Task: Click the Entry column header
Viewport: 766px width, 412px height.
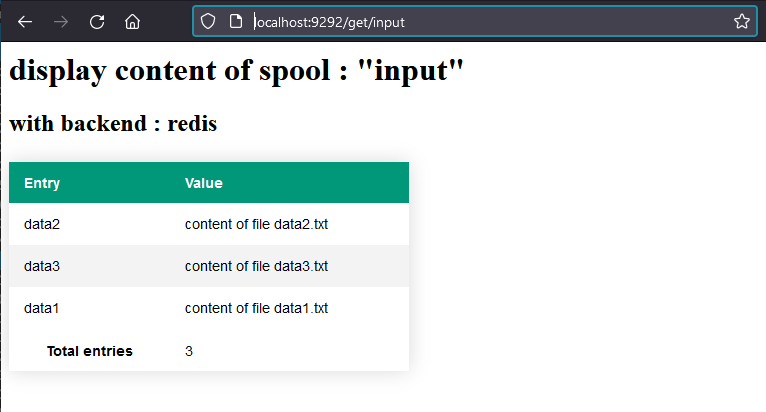Action: (42, 183)
